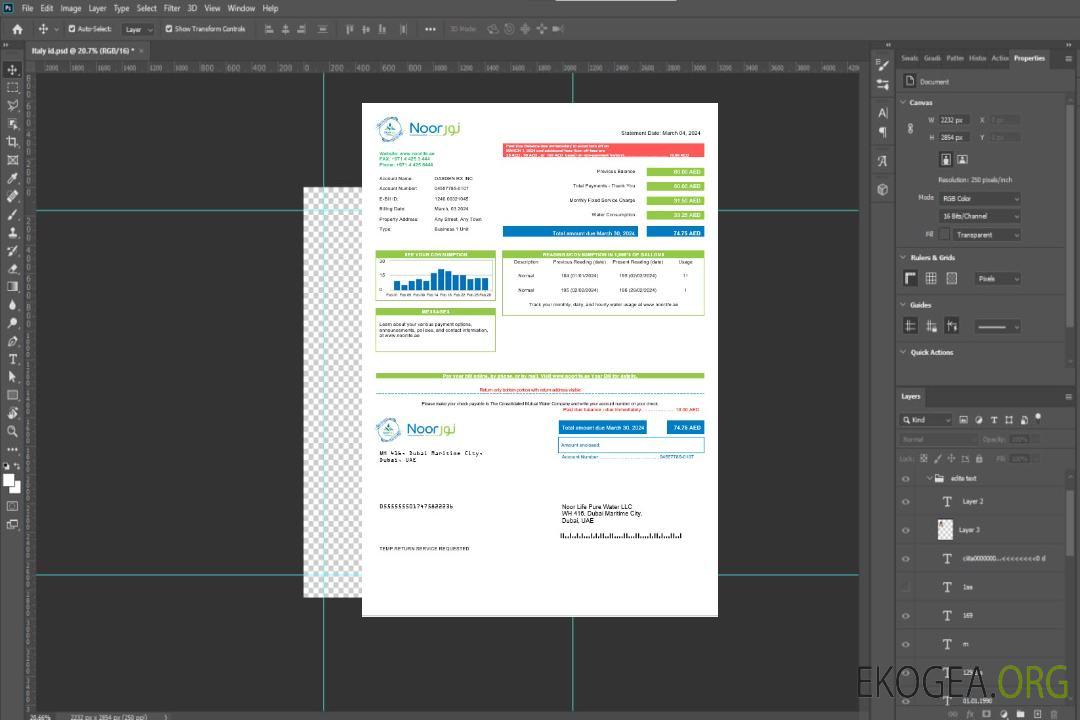Toggle the Auto-Select checkbox
This screenshot has width=1080, height=720.
point(72,29)
